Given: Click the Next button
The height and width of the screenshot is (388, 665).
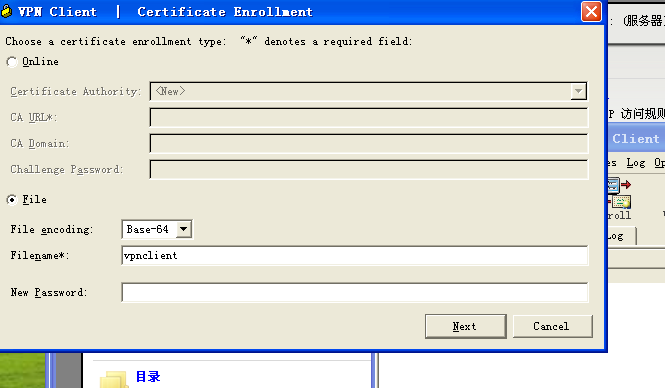Looking at the screenshot, I should click(x=466, y=326).
